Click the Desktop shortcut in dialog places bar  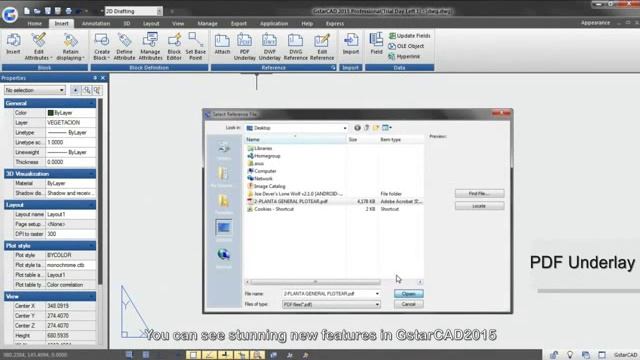[223, 229]
